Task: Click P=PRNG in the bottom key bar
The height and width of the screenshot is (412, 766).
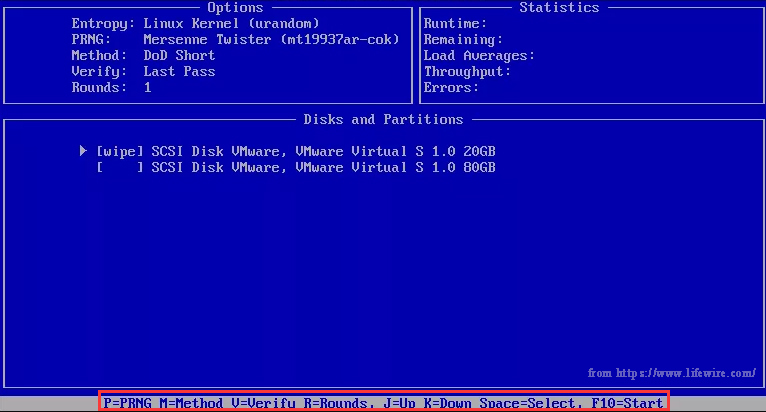Action: click(127, 402)
